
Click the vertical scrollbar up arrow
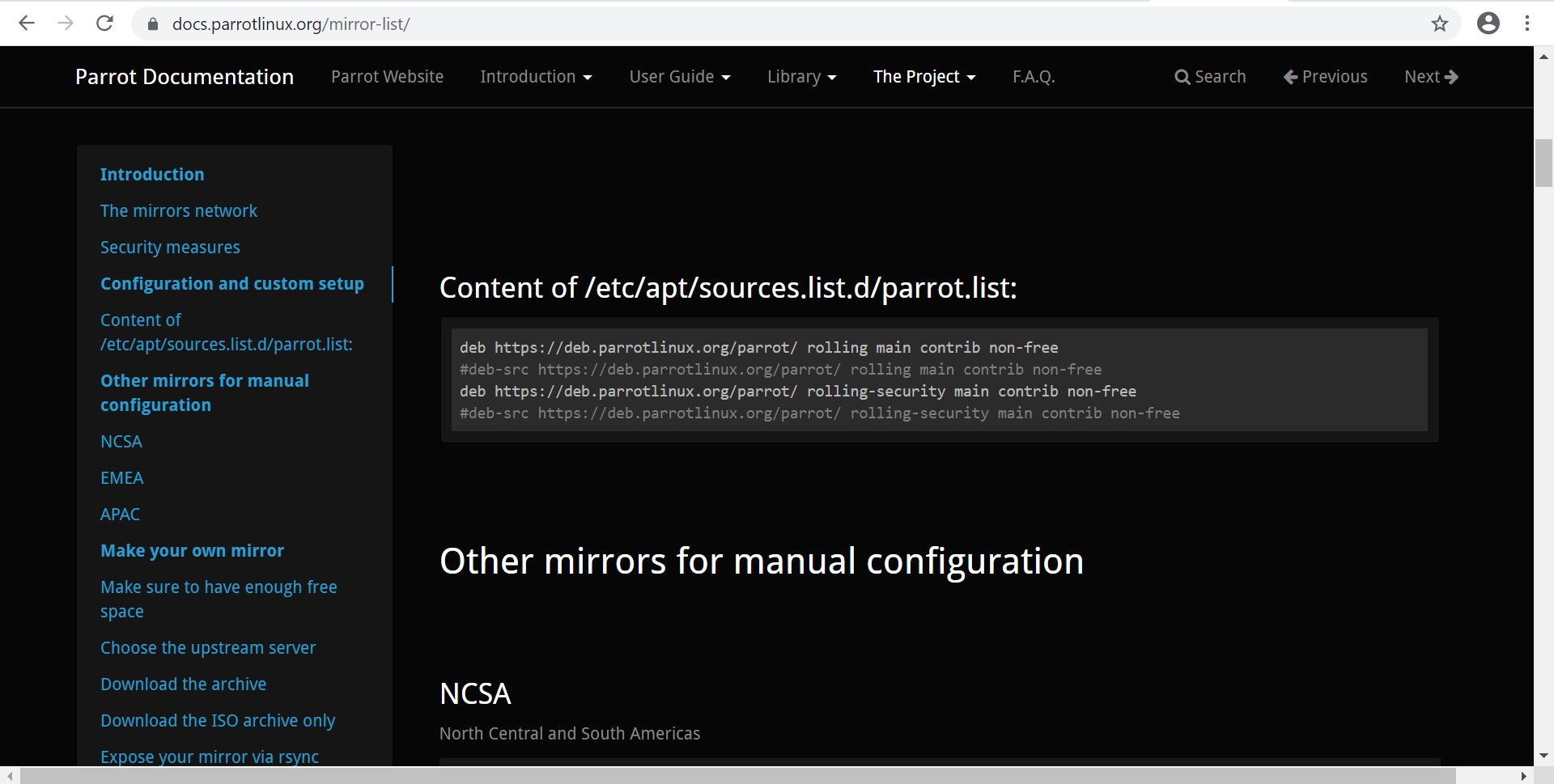click(x=1543, y=57)
